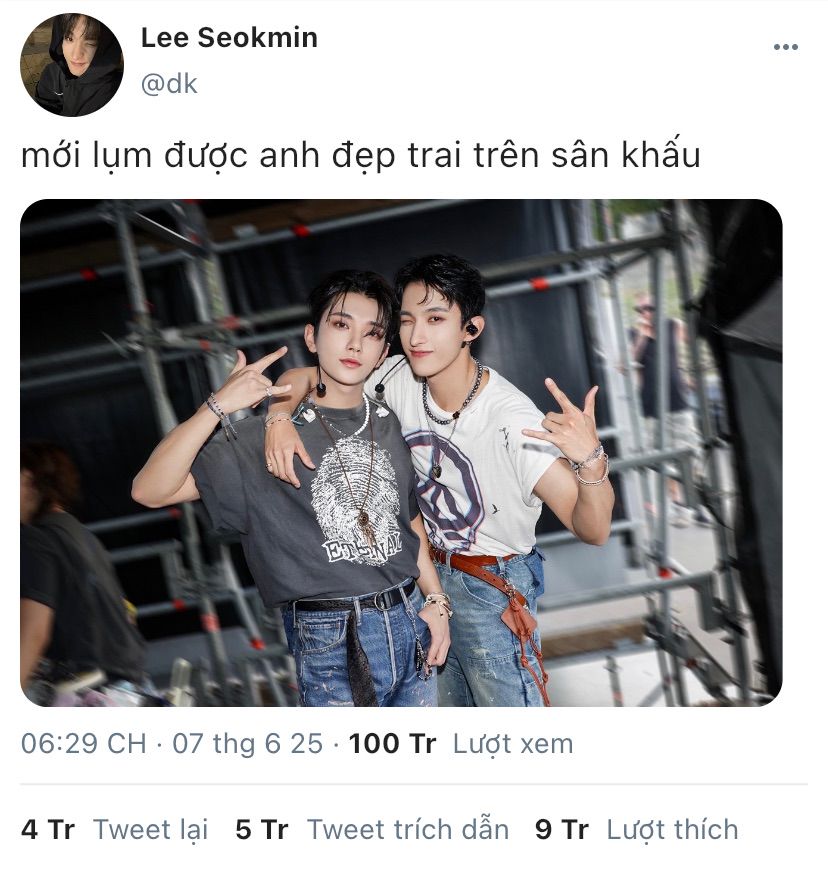
Task: Open the Tweet trích dẫn list
Action: tap(408, 829)
